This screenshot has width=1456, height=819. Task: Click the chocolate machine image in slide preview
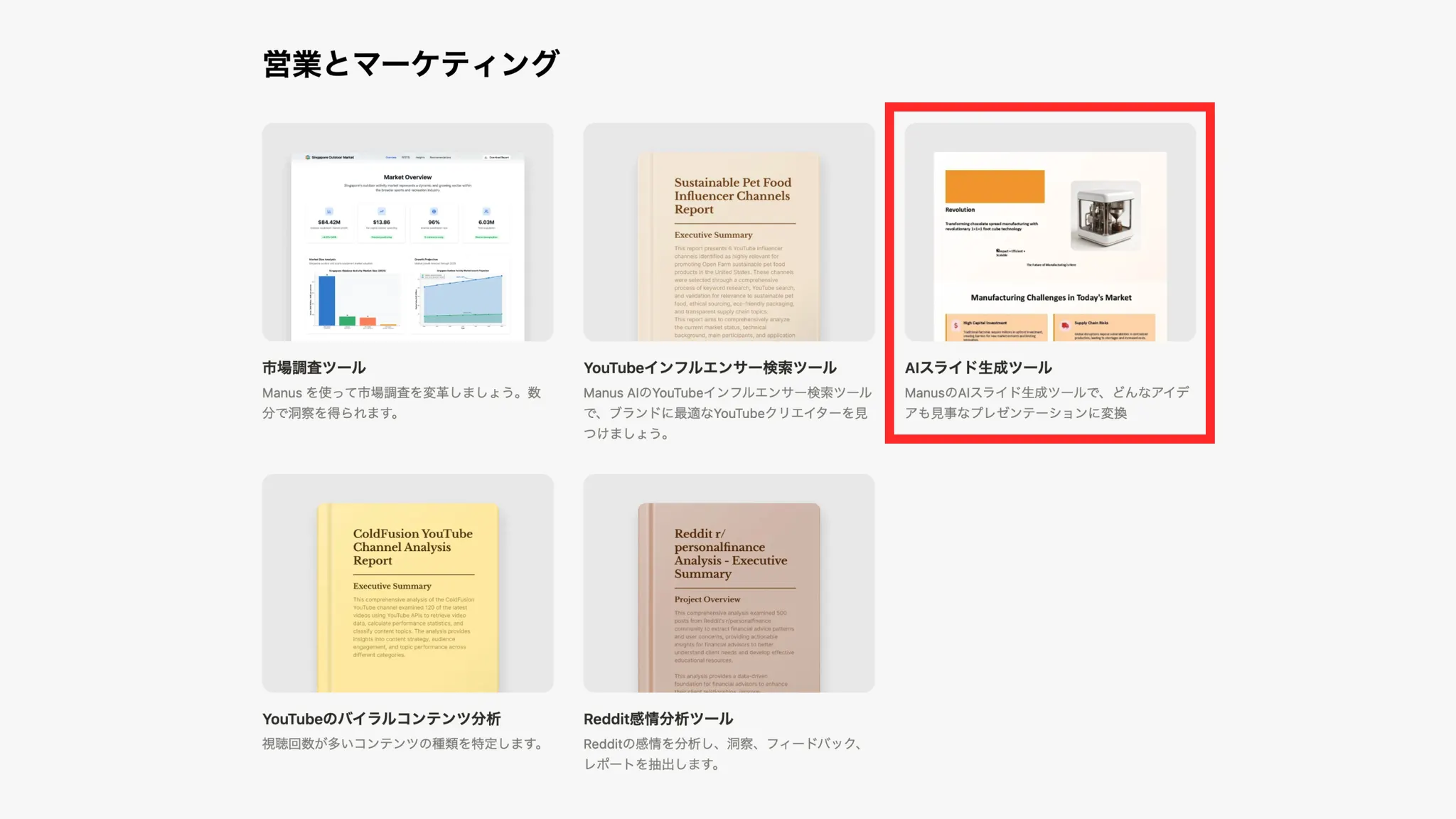(x=1106, y=215)
